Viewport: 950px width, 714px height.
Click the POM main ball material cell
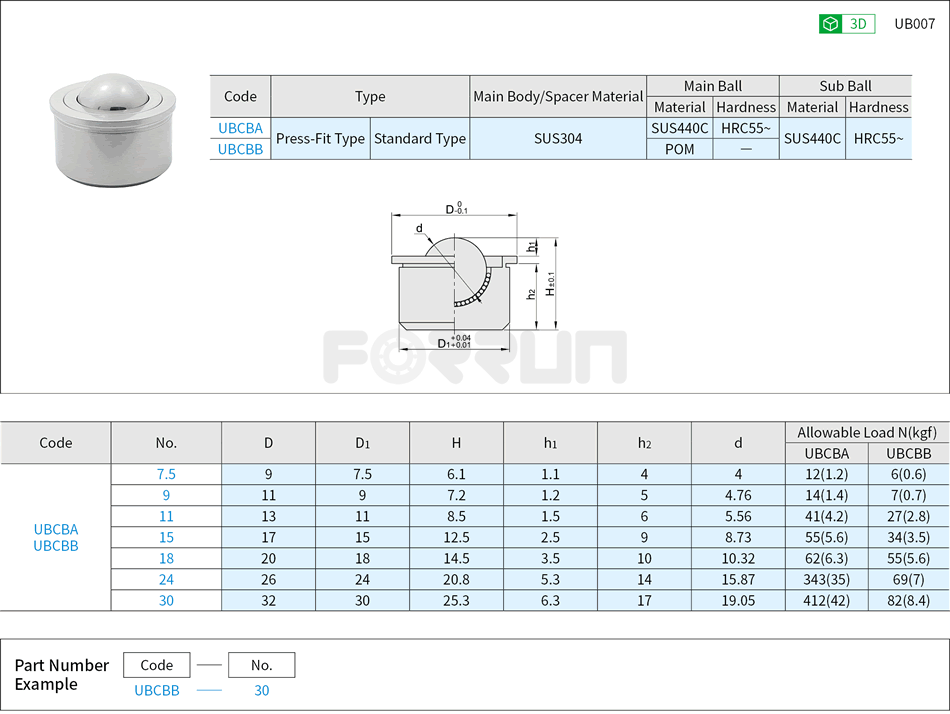point(679,149)
